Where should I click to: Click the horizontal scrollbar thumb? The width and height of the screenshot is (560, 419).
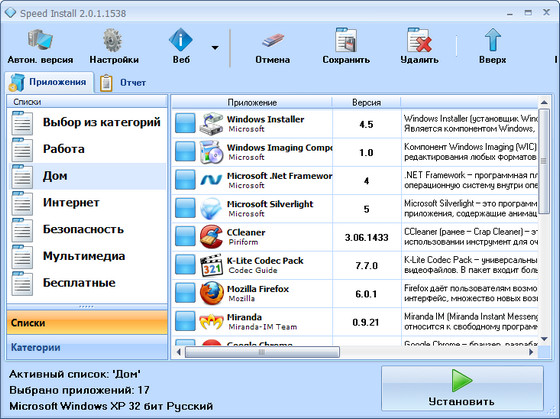tap(262, 352)
